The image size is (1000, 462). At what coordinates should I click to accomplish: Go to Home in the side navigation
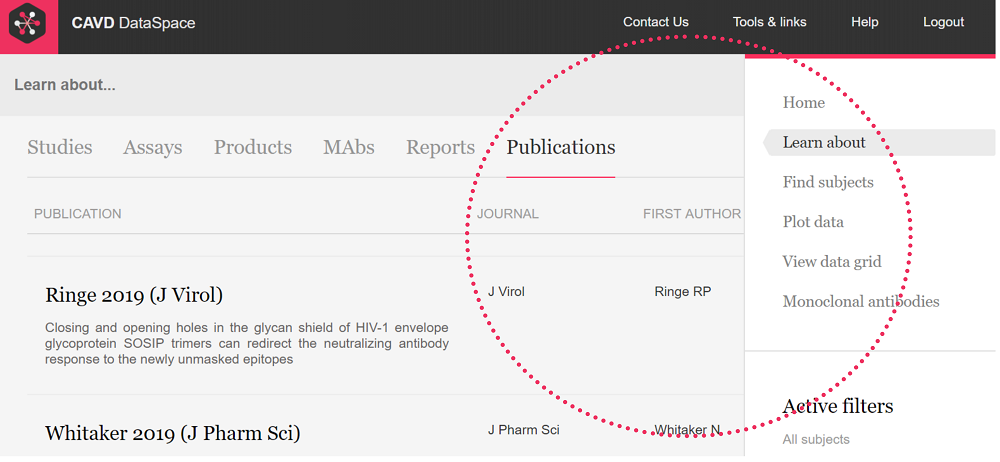pyautogui.click(x=804, y=103)
